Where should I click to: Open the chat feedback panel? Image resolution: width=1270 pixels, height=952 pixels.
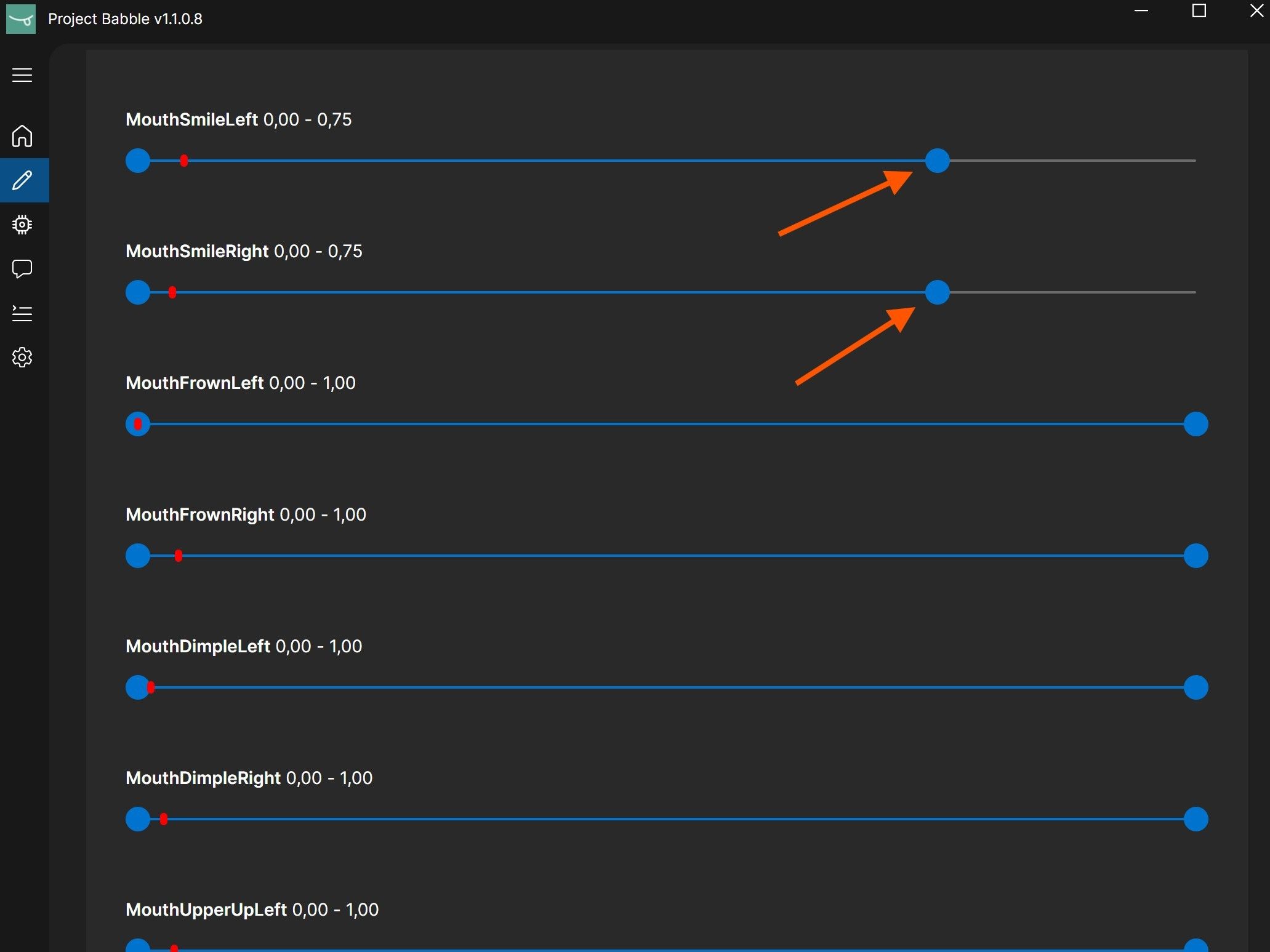click(x=22, y=269)
